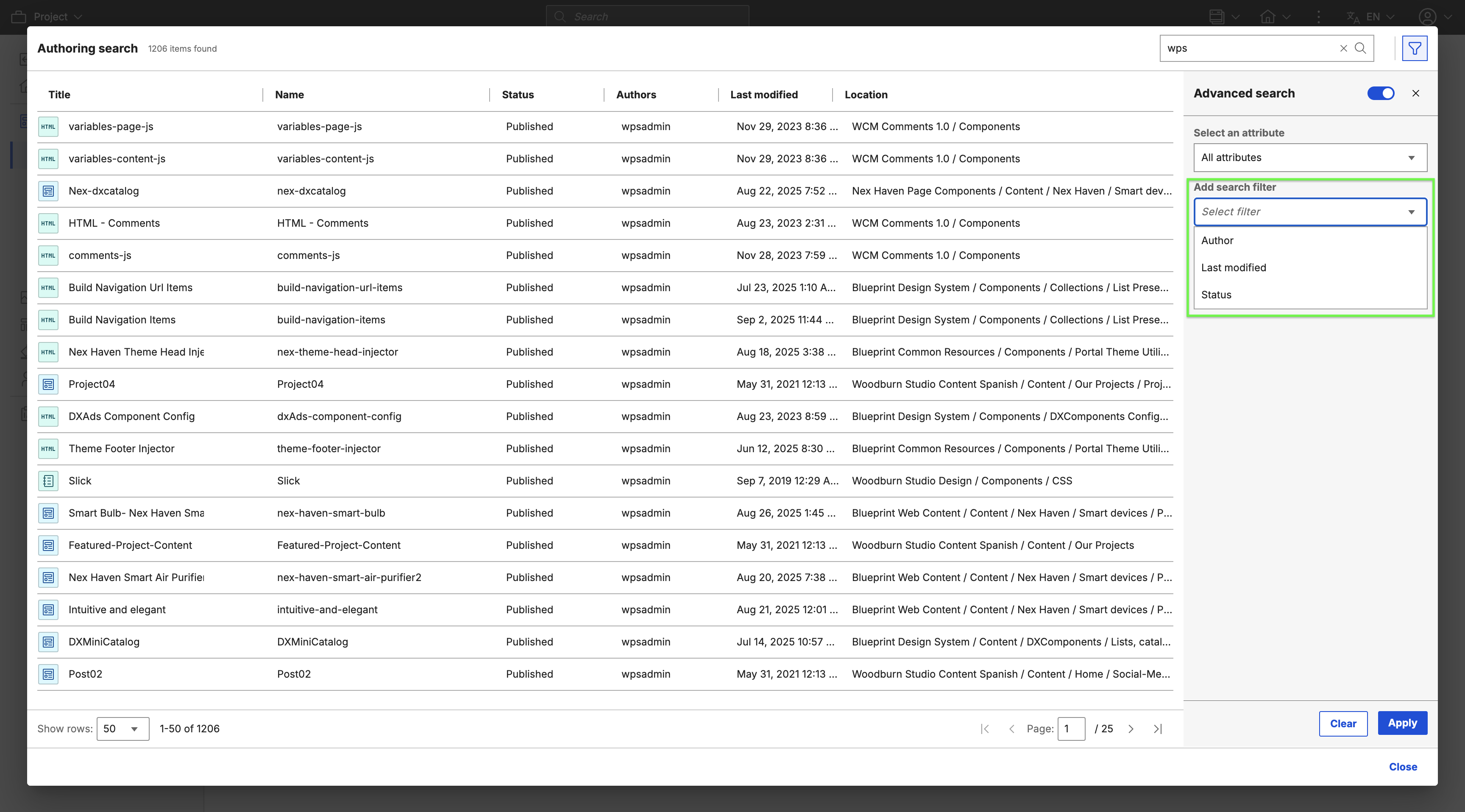Click the magnifier search icon in the wps field
Image resolution: width=1465 pixels, height=812 pixels.
tap(1360, 48)
